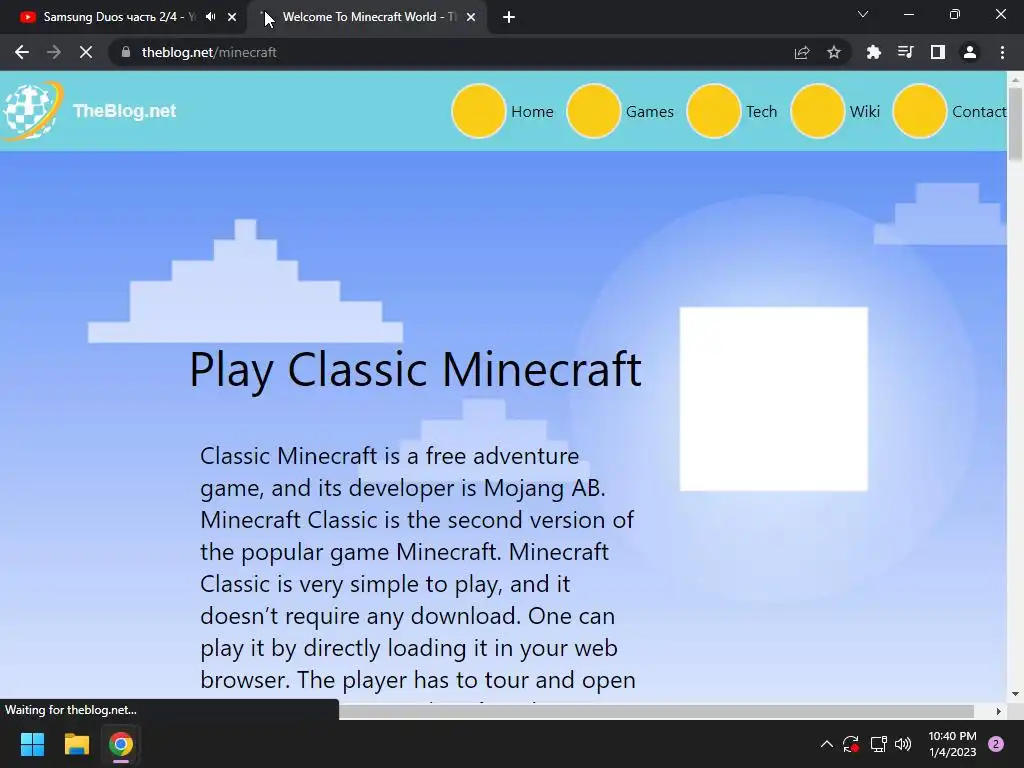Expand the tab search chevron

click(863, 14)
